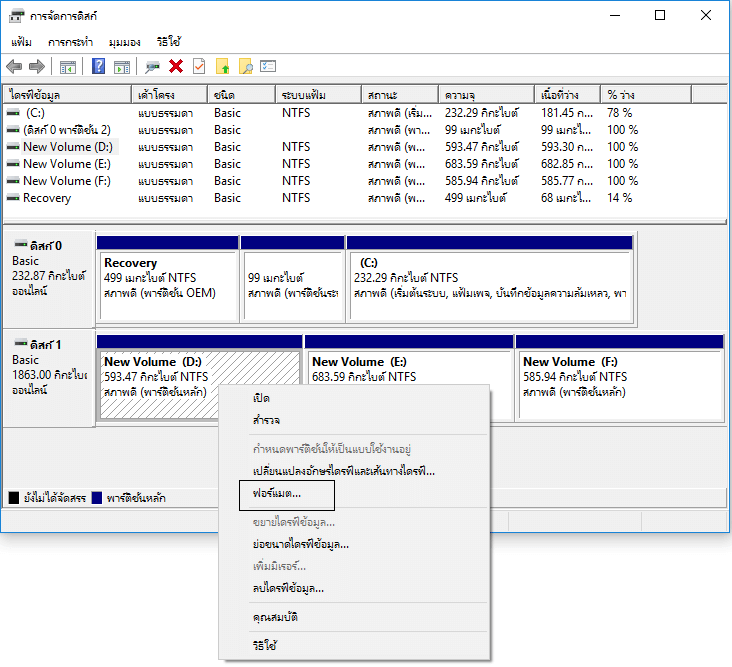The height and width of the screenshot is (667, 732).
Task: Click the red X delete icon
Action: 176,67
